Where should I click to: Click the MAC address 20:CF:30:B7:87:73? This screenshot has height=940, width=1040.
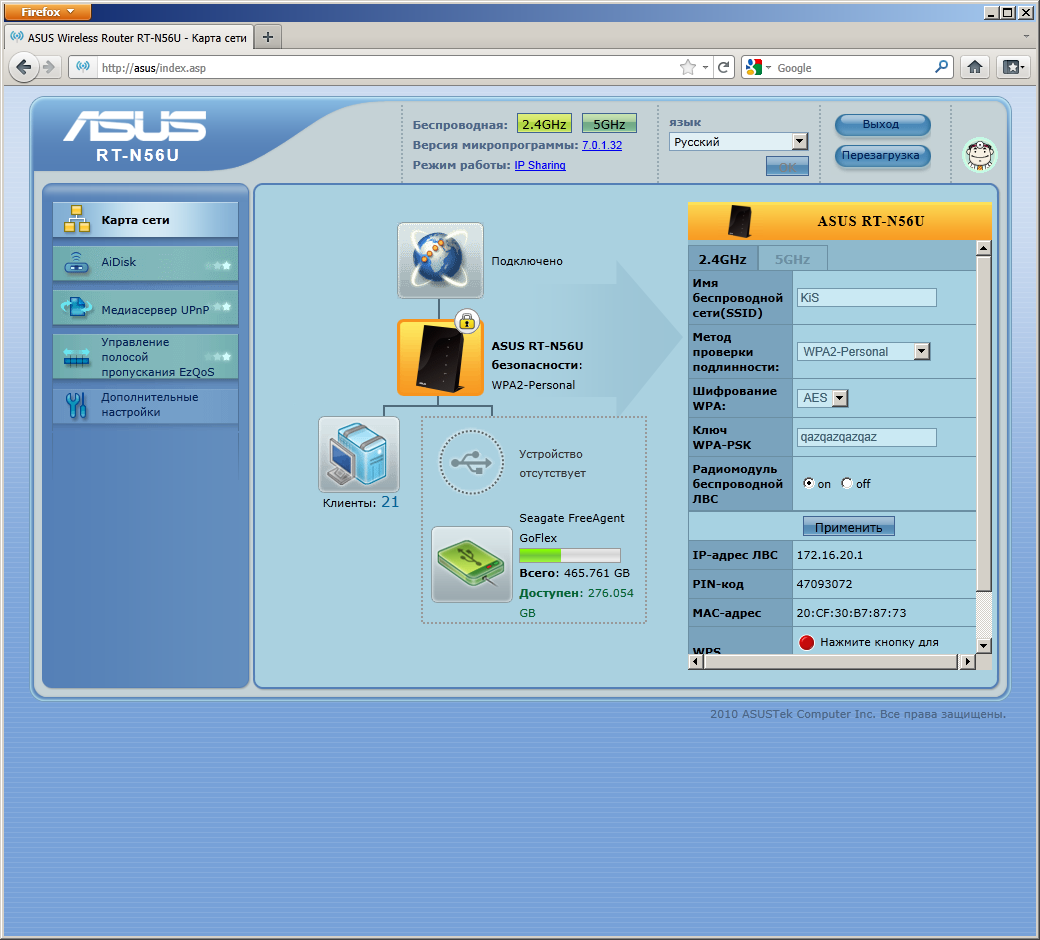click(x=851, y=613)
